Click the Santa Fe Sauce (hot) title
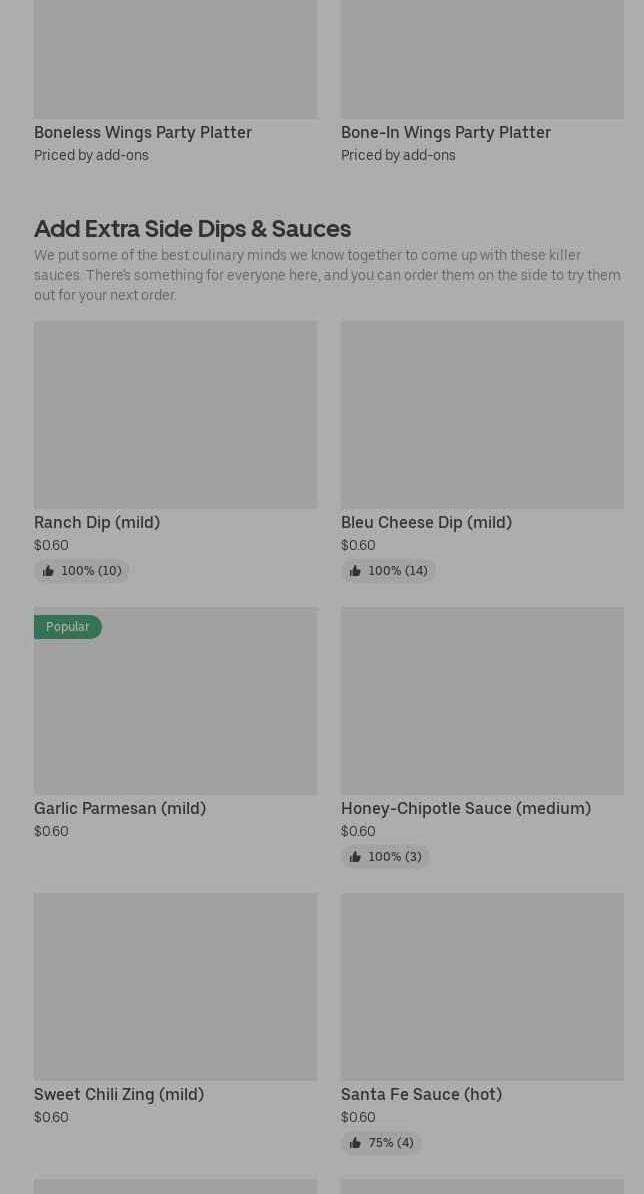Viewport: 644px width, 1194px height. [421, 1094]
